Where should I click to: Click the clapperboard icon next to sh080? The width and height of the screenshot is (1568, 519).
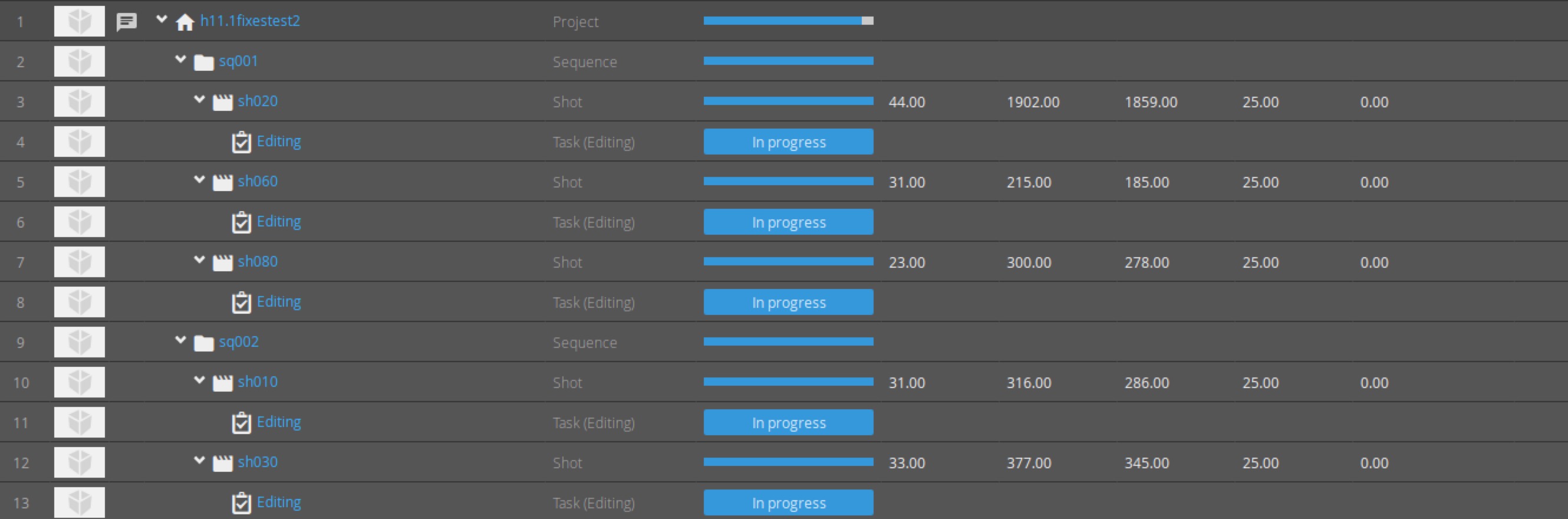(x=222, y=262)
